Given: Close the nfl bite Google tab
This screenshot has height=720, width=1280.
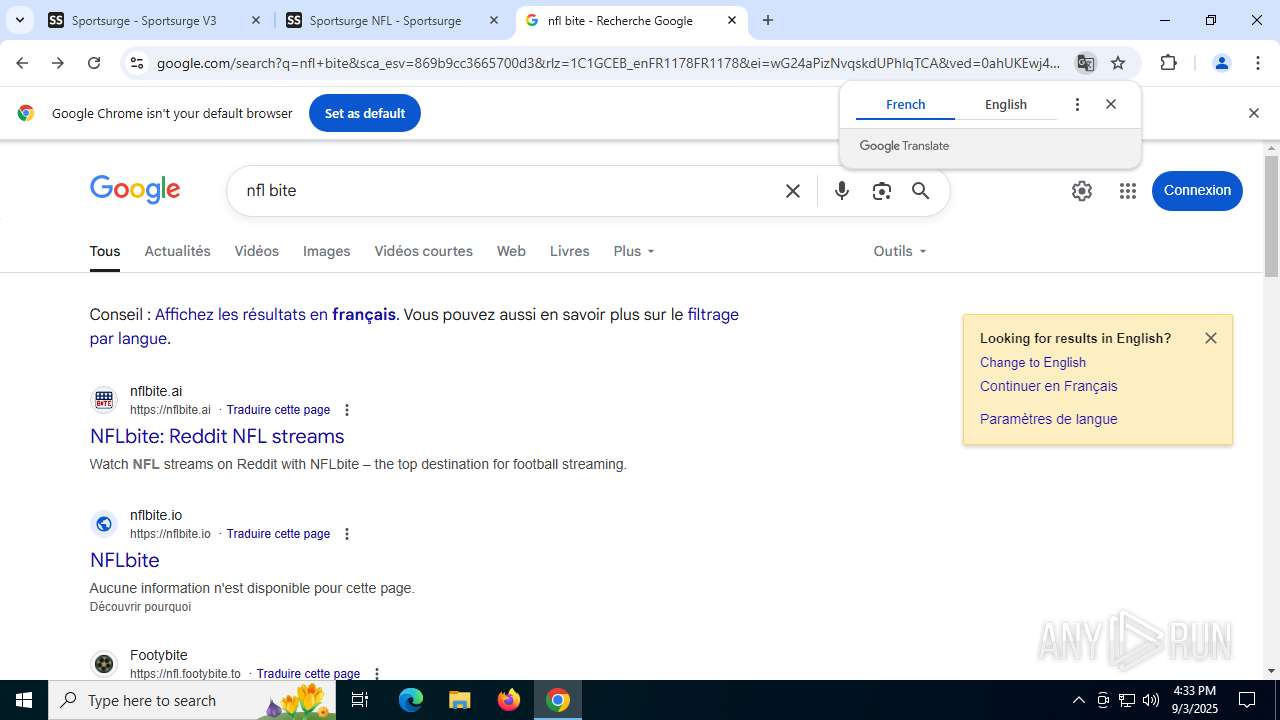Looking at the screenshot, I should point(732,20).
